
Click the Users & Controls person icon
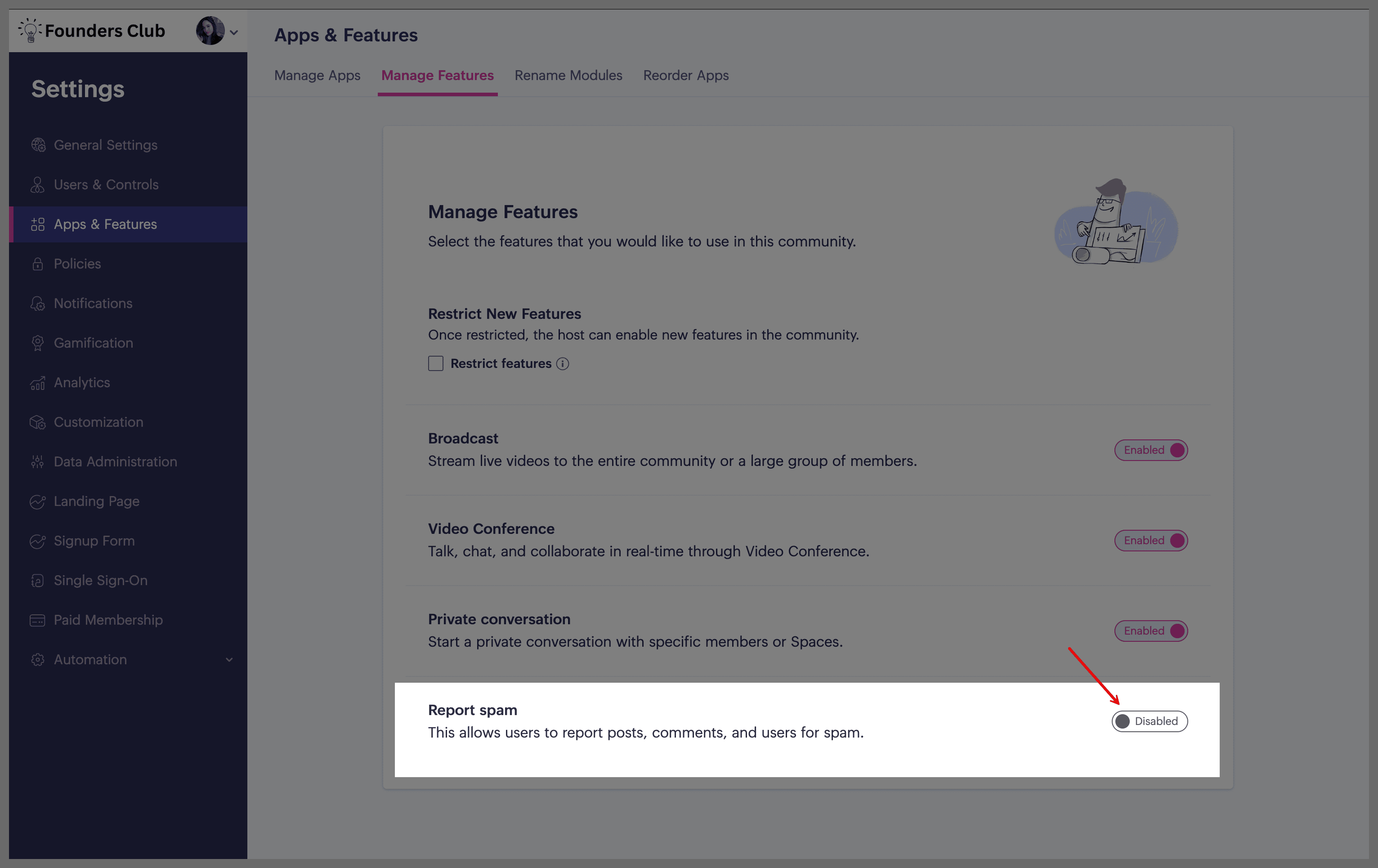pos(38,185)
